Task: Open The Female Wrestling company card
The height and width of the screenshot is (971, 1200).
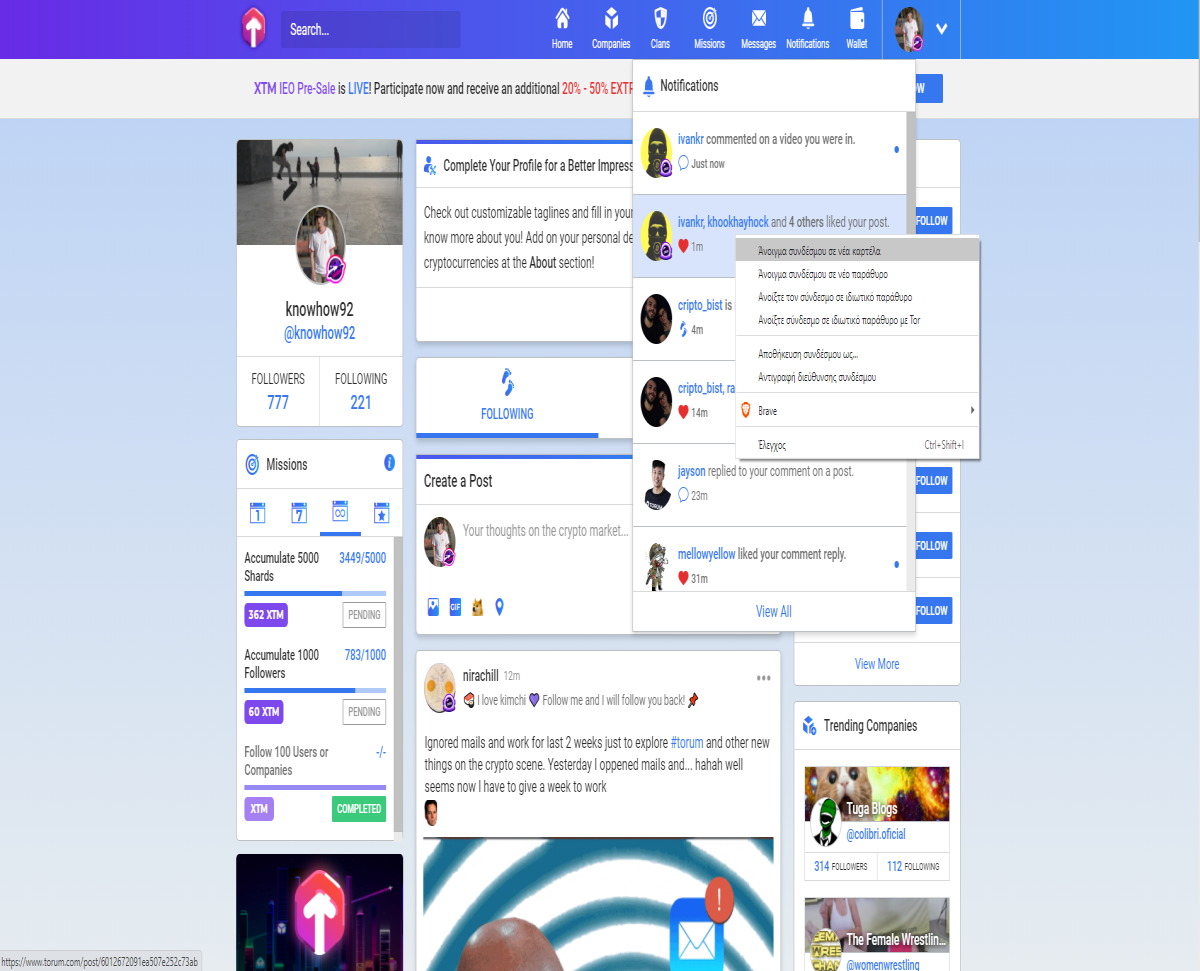Action: click(877, 934)
